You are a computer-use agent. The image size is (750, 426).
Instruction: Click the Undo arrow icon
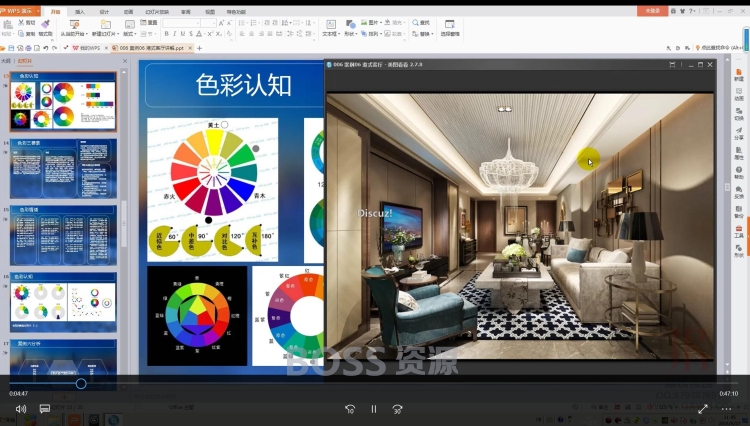coord(45,48)
